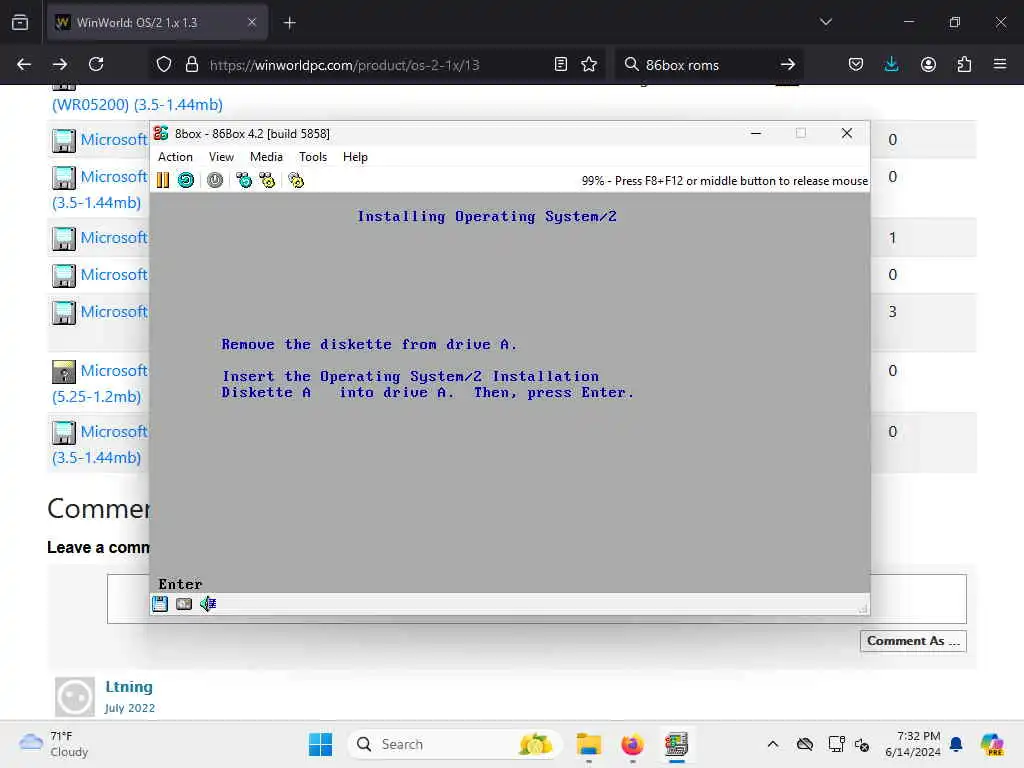The width and height of the screenshot is (1024, 768).
Task: Show hidden system tray icons
Action: (773, 744)
